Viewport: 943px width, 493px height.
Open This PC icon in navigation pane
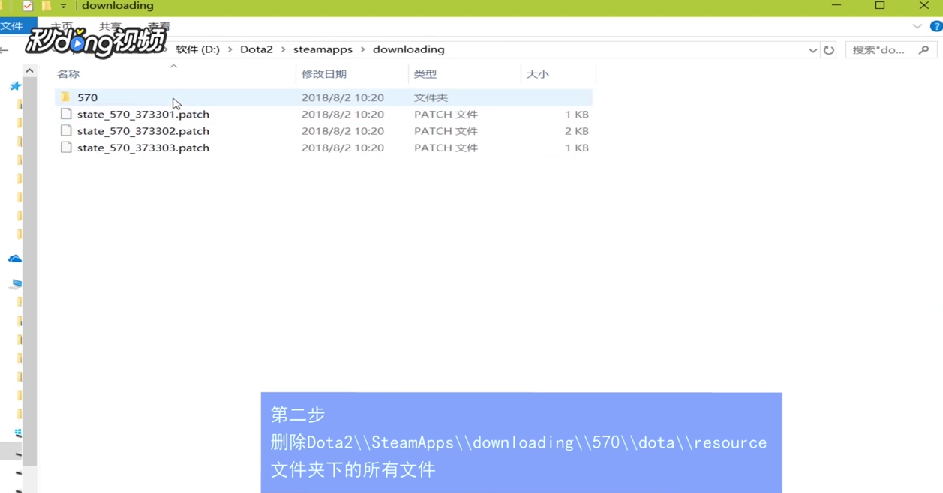click(16, 284)
